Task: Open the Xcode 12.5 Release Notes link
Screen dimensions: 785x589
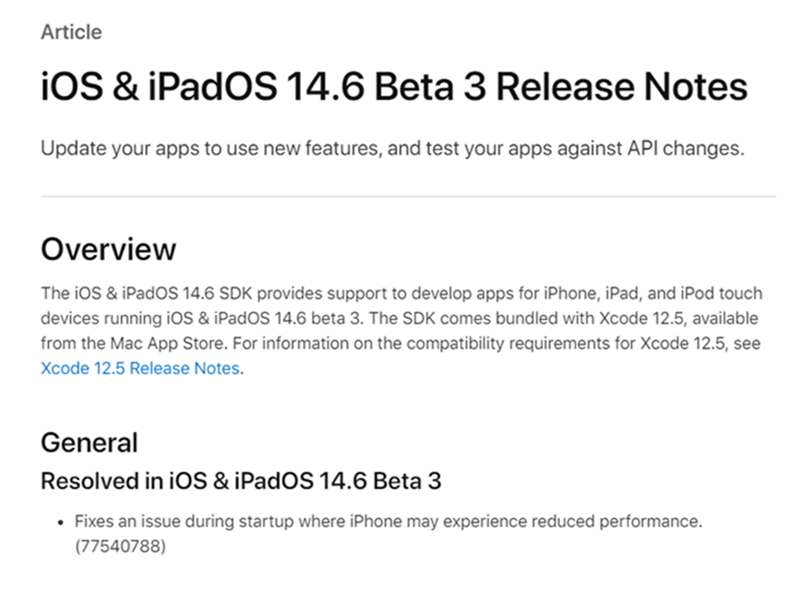Action: coord(140,368)
